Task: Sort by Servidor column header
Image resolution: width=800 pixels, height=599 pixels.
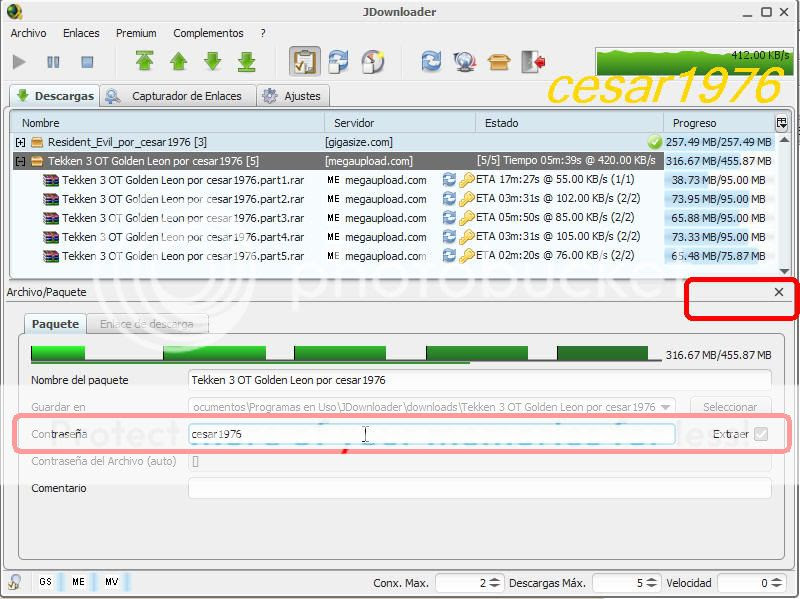Action: 400,123
